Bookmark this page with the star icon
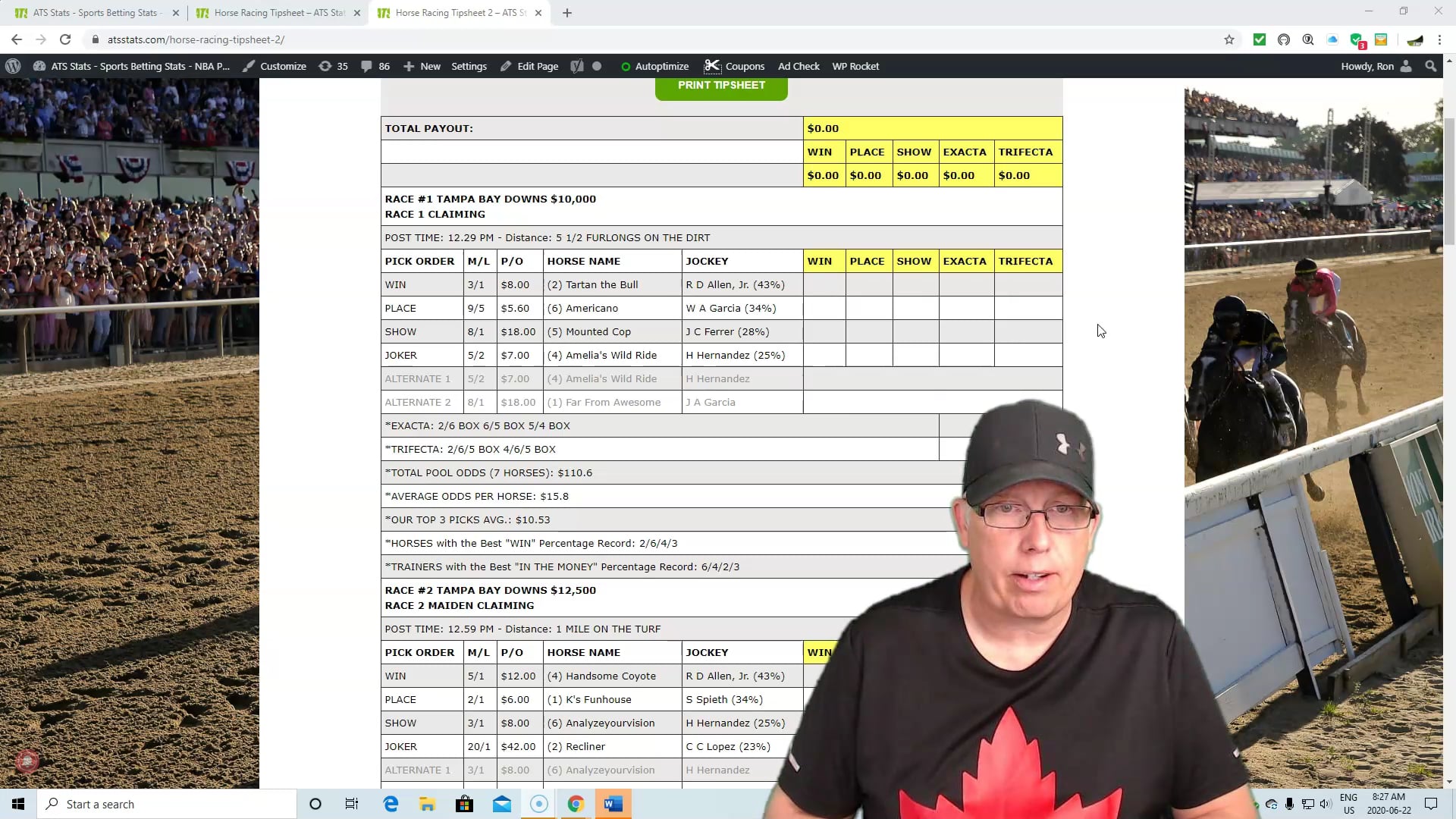 point(1229,39)
